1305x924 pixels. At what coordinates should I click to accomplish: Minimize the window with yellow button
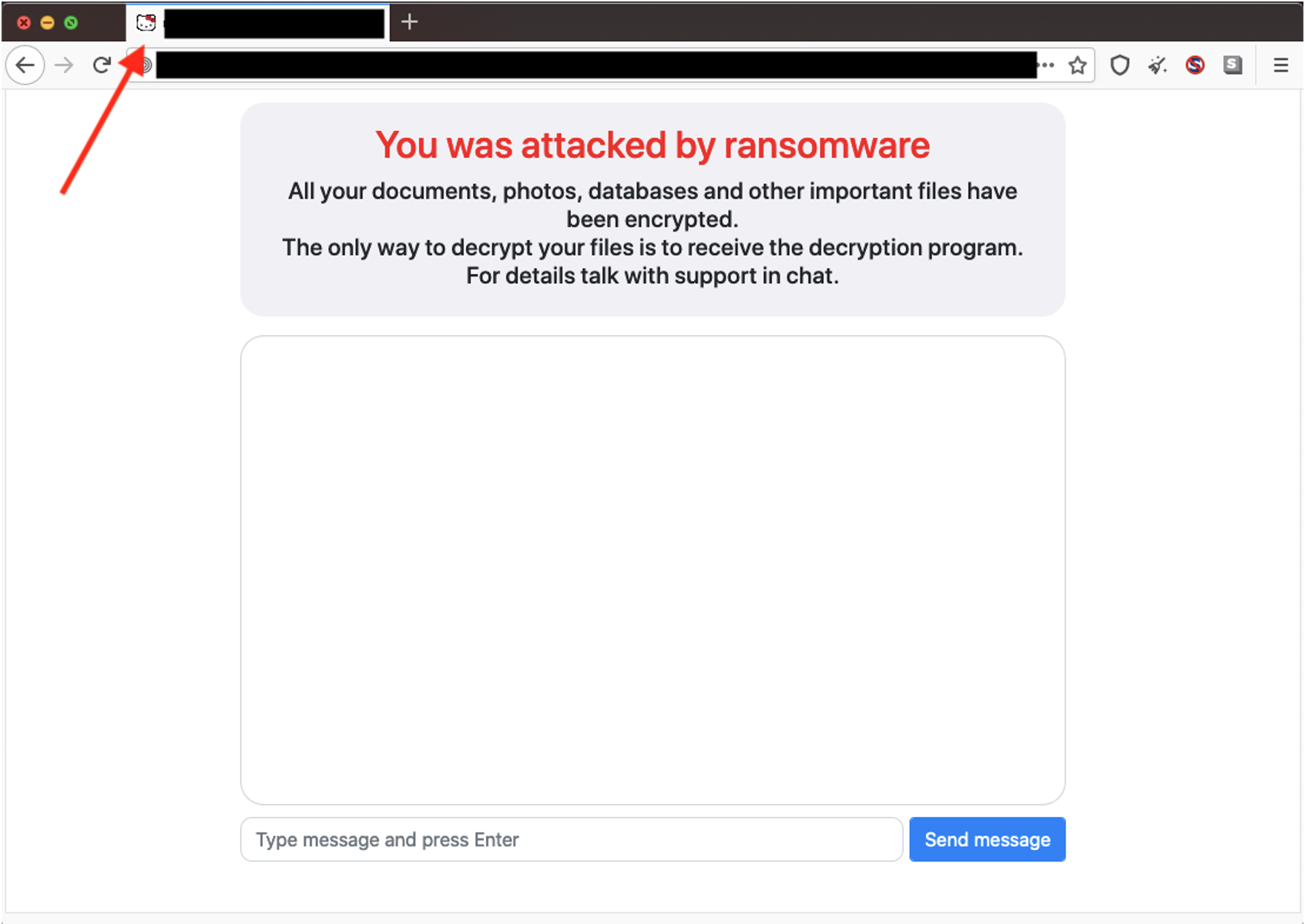tap(47, 22)
